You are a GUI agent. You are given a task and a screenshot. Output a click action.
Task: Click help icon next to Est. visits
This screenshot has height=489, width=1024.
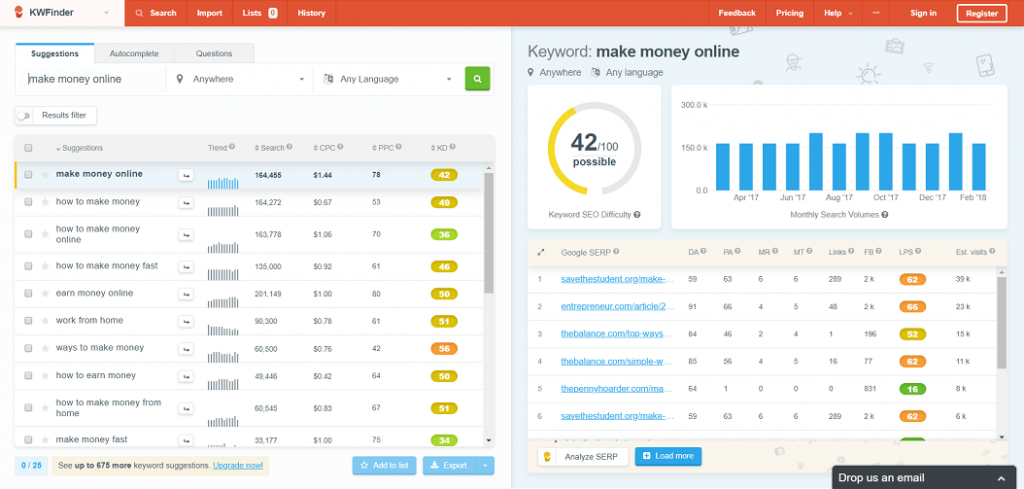pyautogui.click(x=992, y=251)
